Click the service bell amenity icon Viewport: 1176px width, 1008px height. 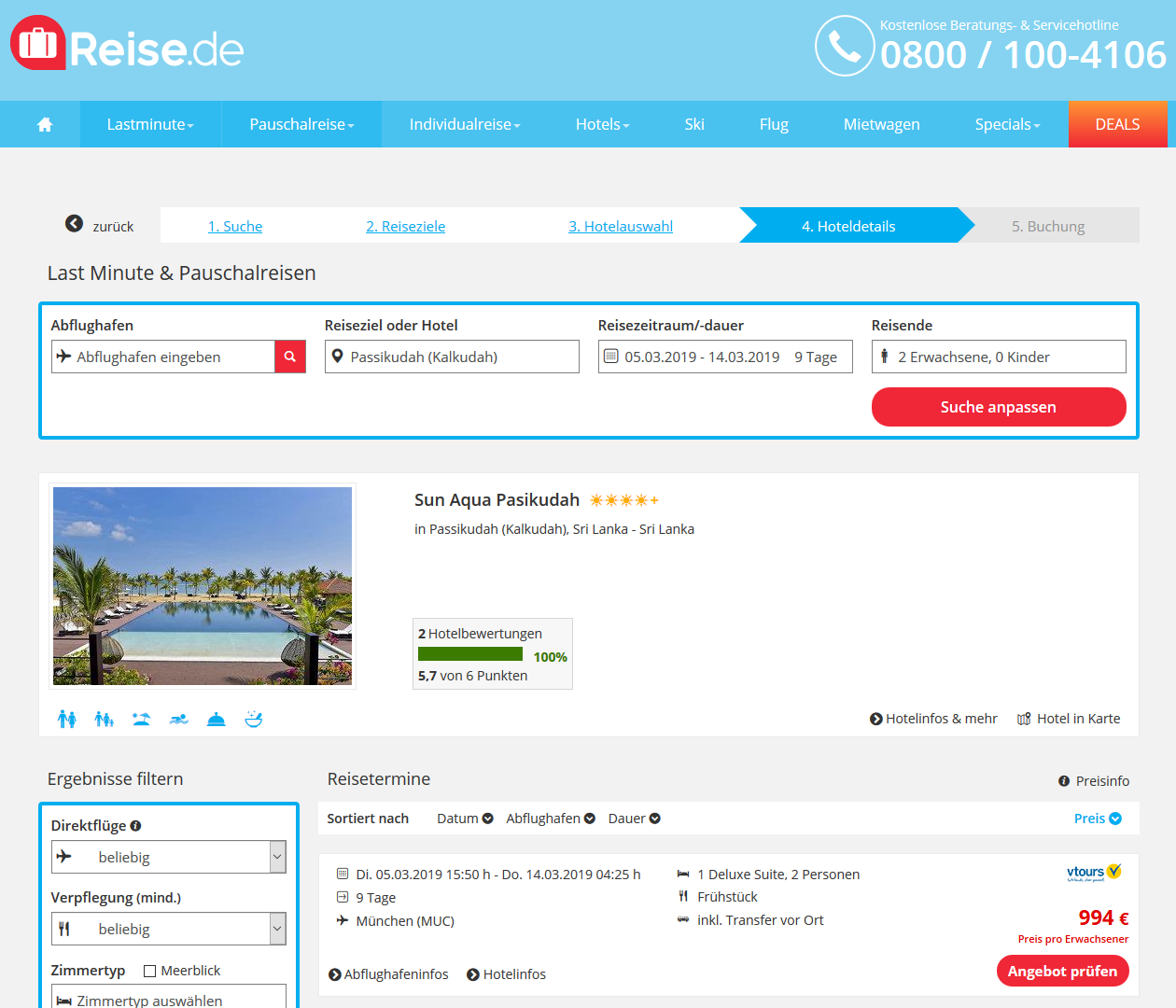216,719
